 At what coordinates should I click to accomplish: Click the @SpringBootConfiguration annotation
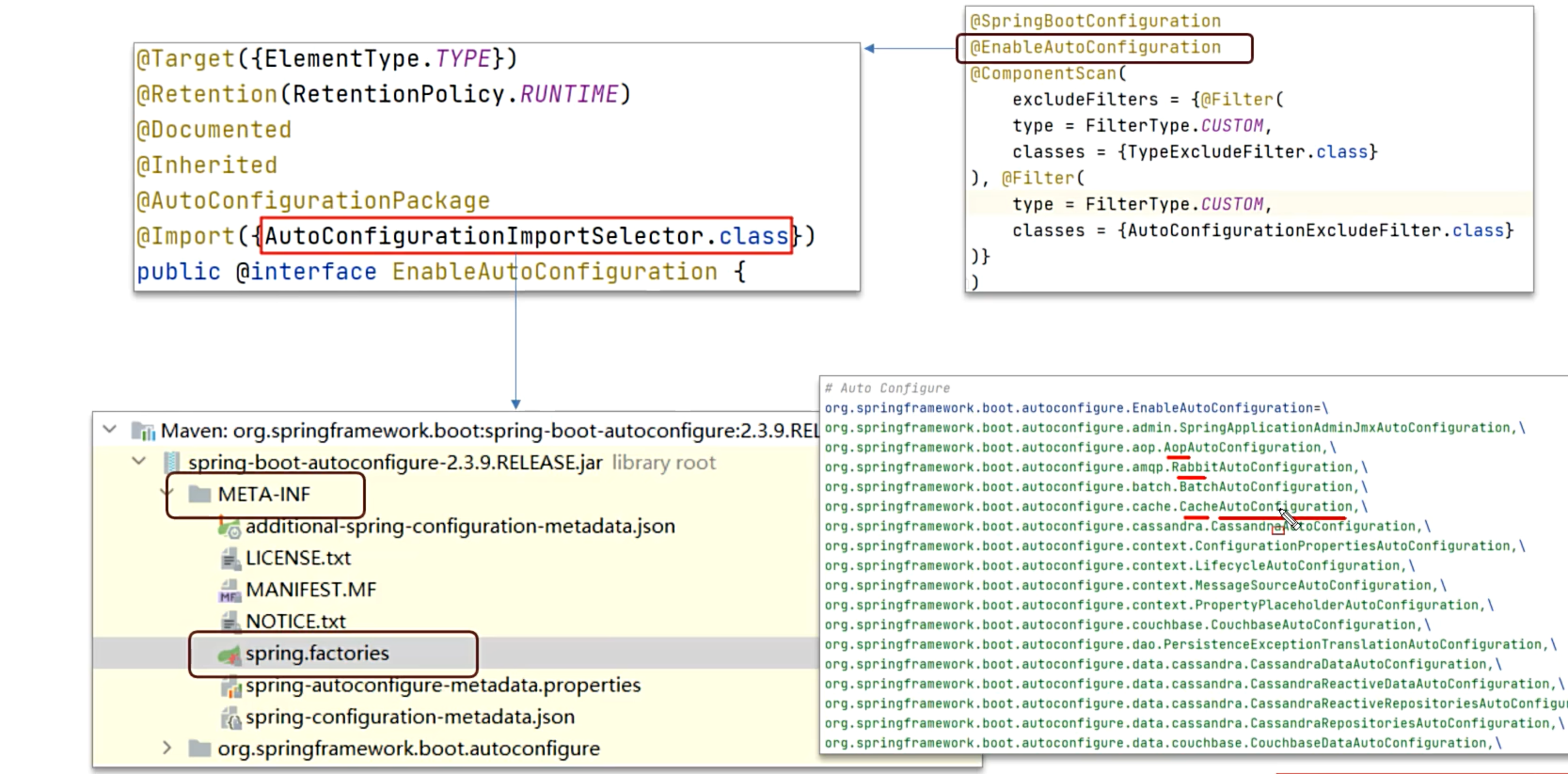[x=1096, y=21]
